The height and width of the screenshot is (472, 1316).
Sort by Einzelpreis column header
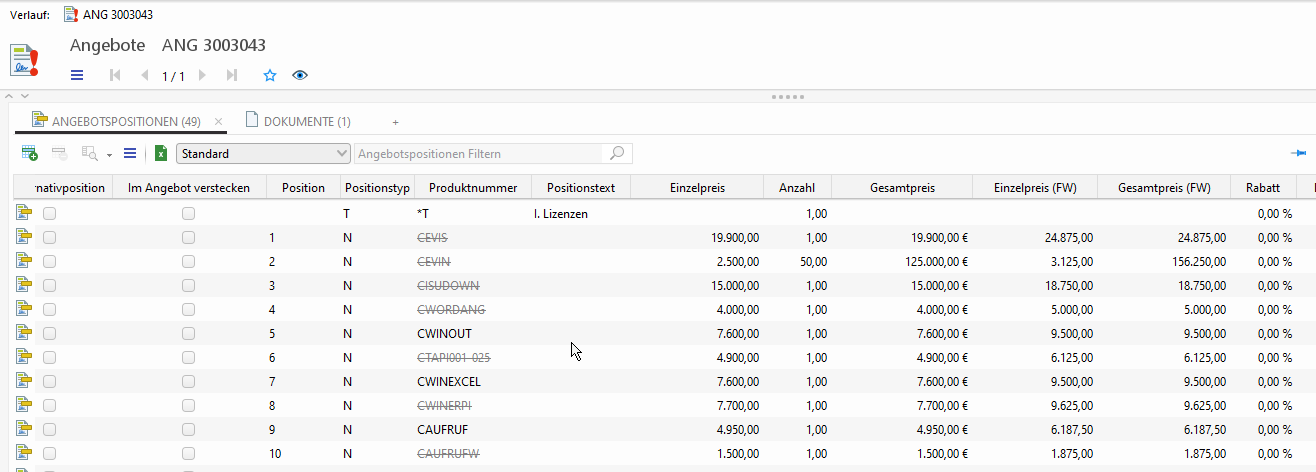pyautogui.click(x=699, y=187)
